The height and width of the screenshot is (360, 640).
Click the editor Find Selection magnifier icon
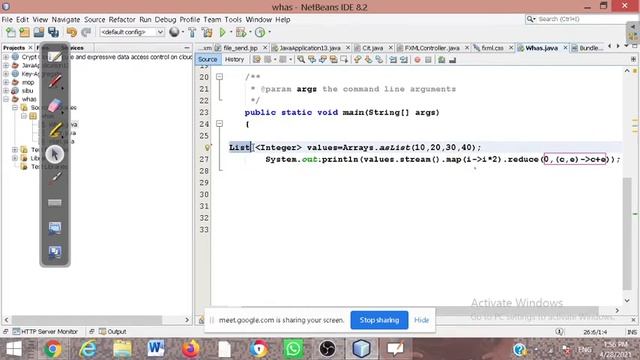click(x=301, y=60)
